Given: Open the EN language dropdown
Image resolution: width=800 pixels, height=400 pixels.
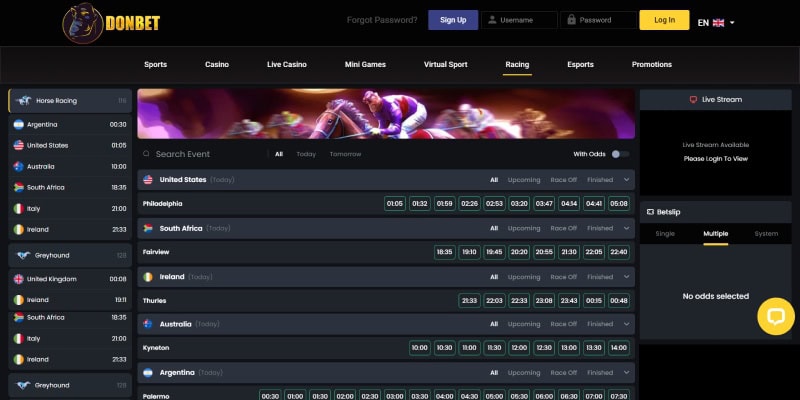Looking at the screenshot, I should pyautogui.click(x=717, y=21).
